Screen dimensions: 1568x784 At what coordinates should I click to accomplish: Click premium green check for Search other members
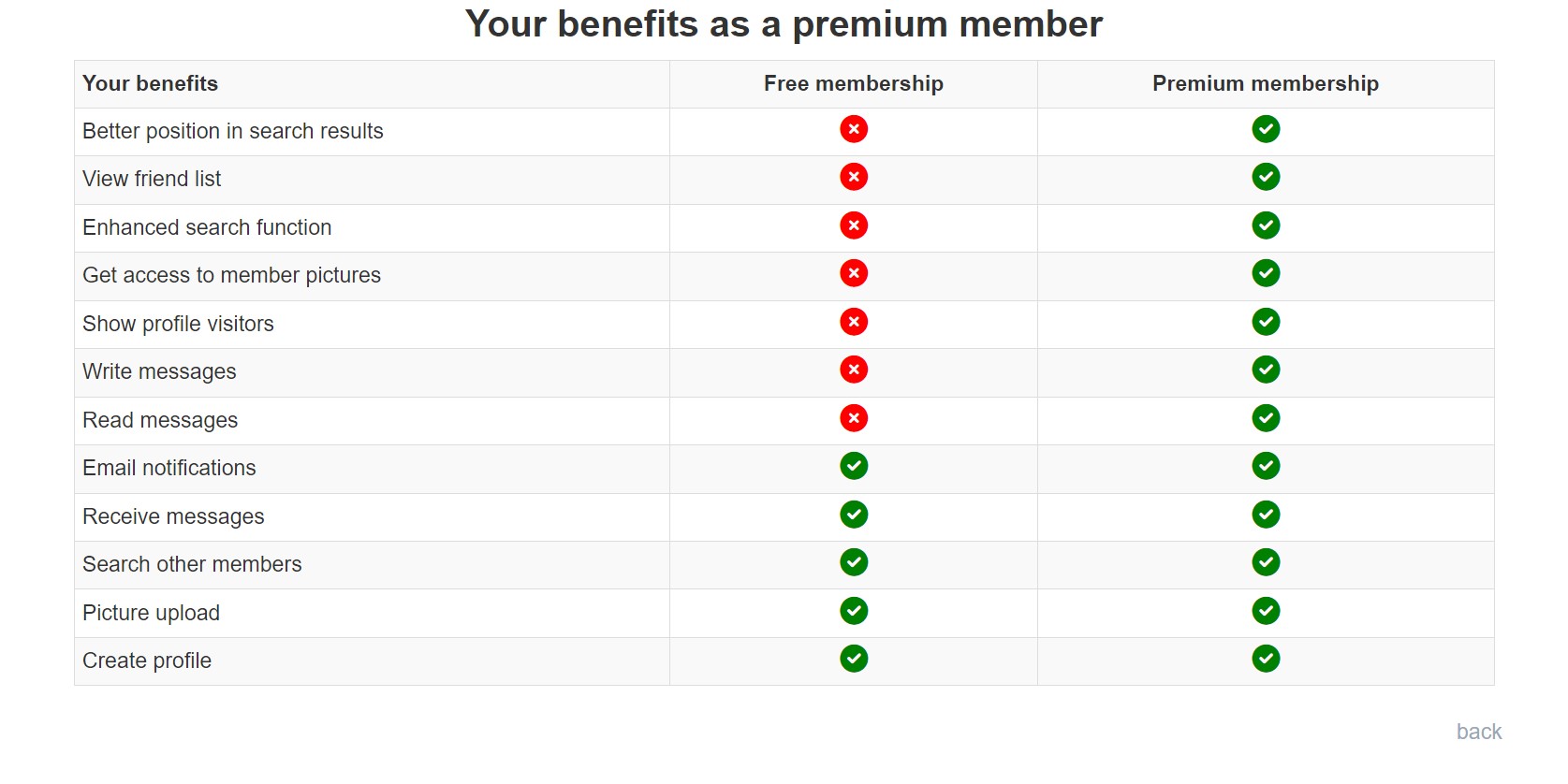pos(1266,562)
